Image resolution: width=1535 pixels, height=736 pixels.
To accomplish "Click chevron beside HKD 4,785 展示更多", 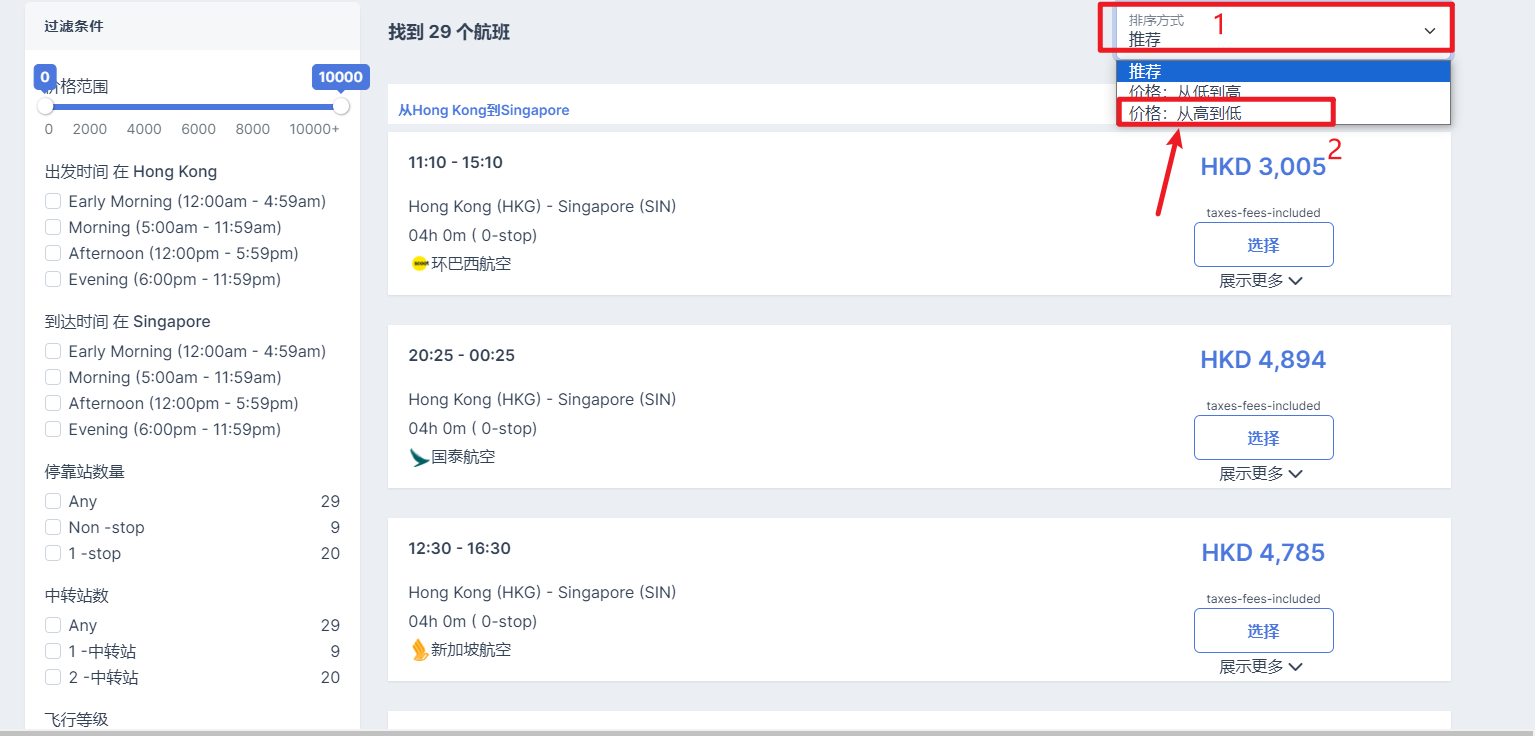I will click(1296, 667).
